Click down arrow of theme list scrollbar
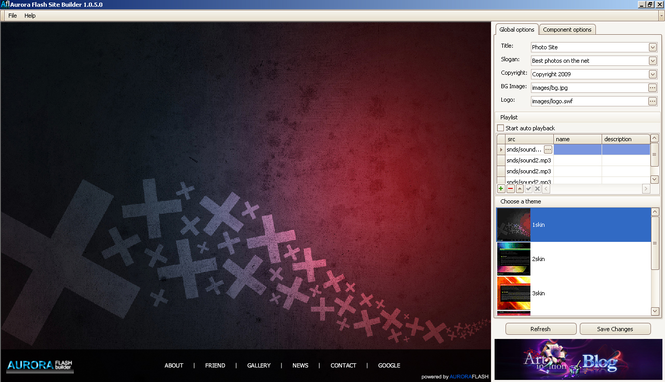This screenshot has width=665, height=382. [655, 311]
